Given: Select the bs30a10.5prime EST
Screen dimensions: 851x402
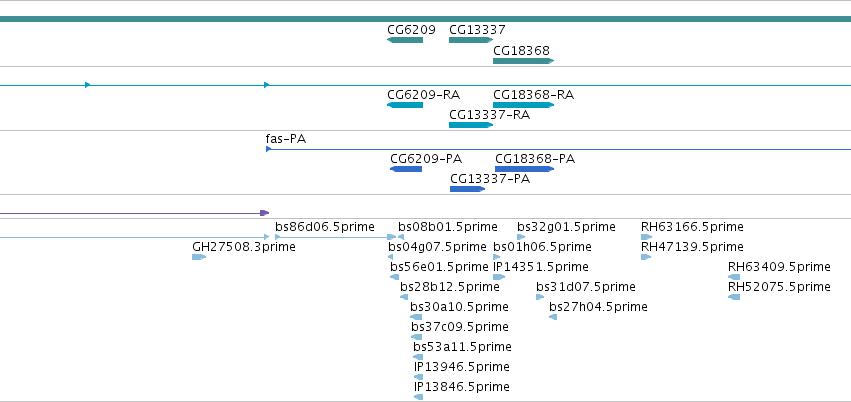Looking at the screenshot, I should pos(416,317).
